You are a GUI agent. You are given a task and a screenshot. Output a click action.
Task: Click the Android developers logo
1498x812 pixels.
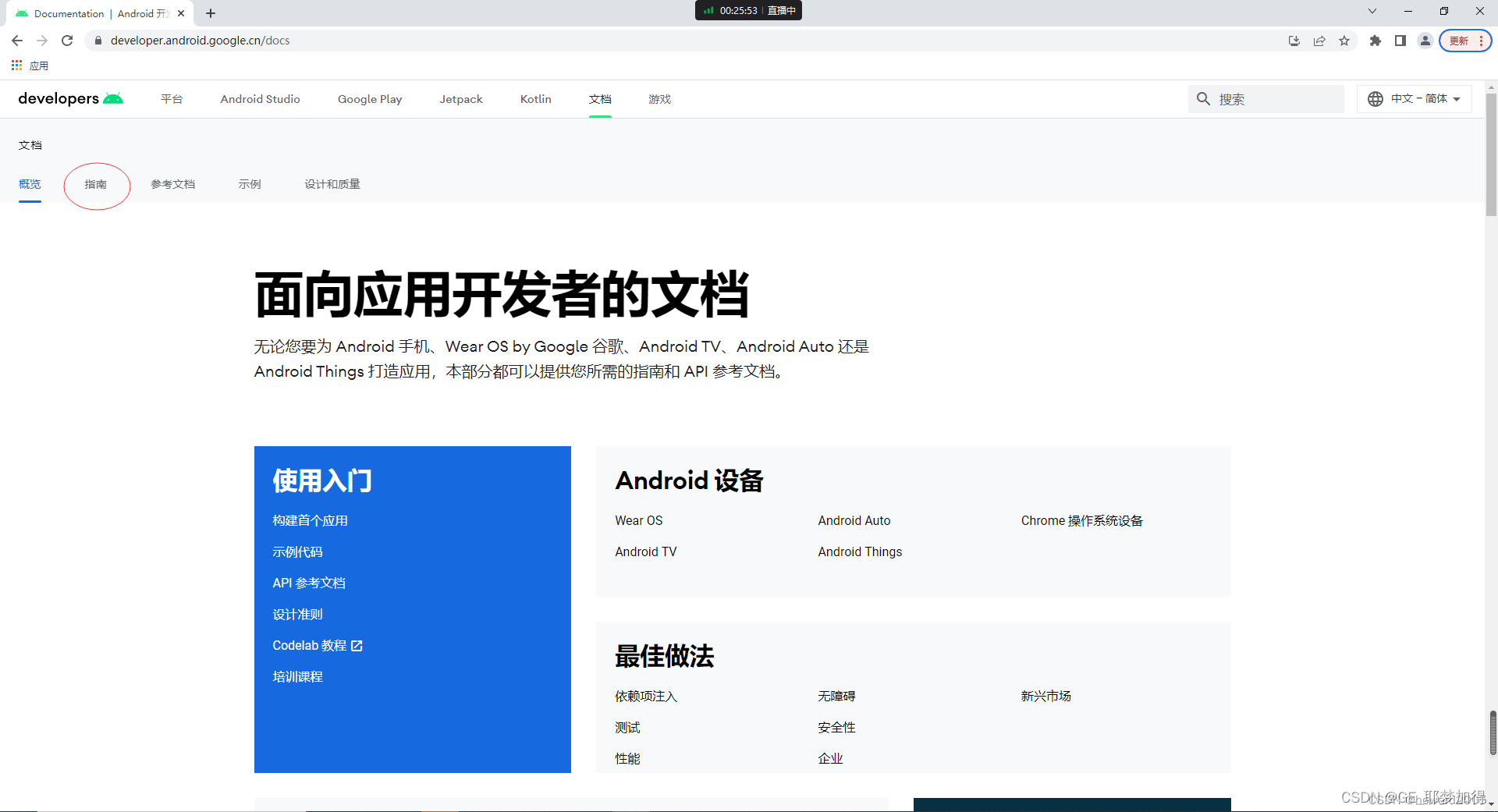point(70,98)
